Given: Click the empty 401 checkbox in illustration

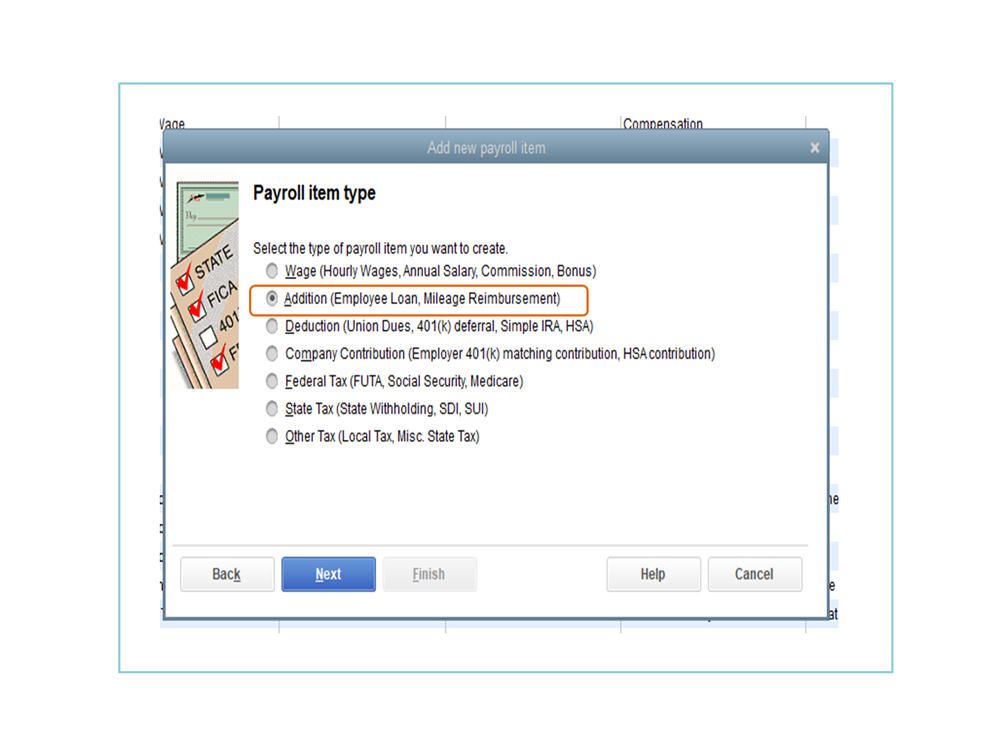Looking at the screenshot, I should [x=208, y=337].
